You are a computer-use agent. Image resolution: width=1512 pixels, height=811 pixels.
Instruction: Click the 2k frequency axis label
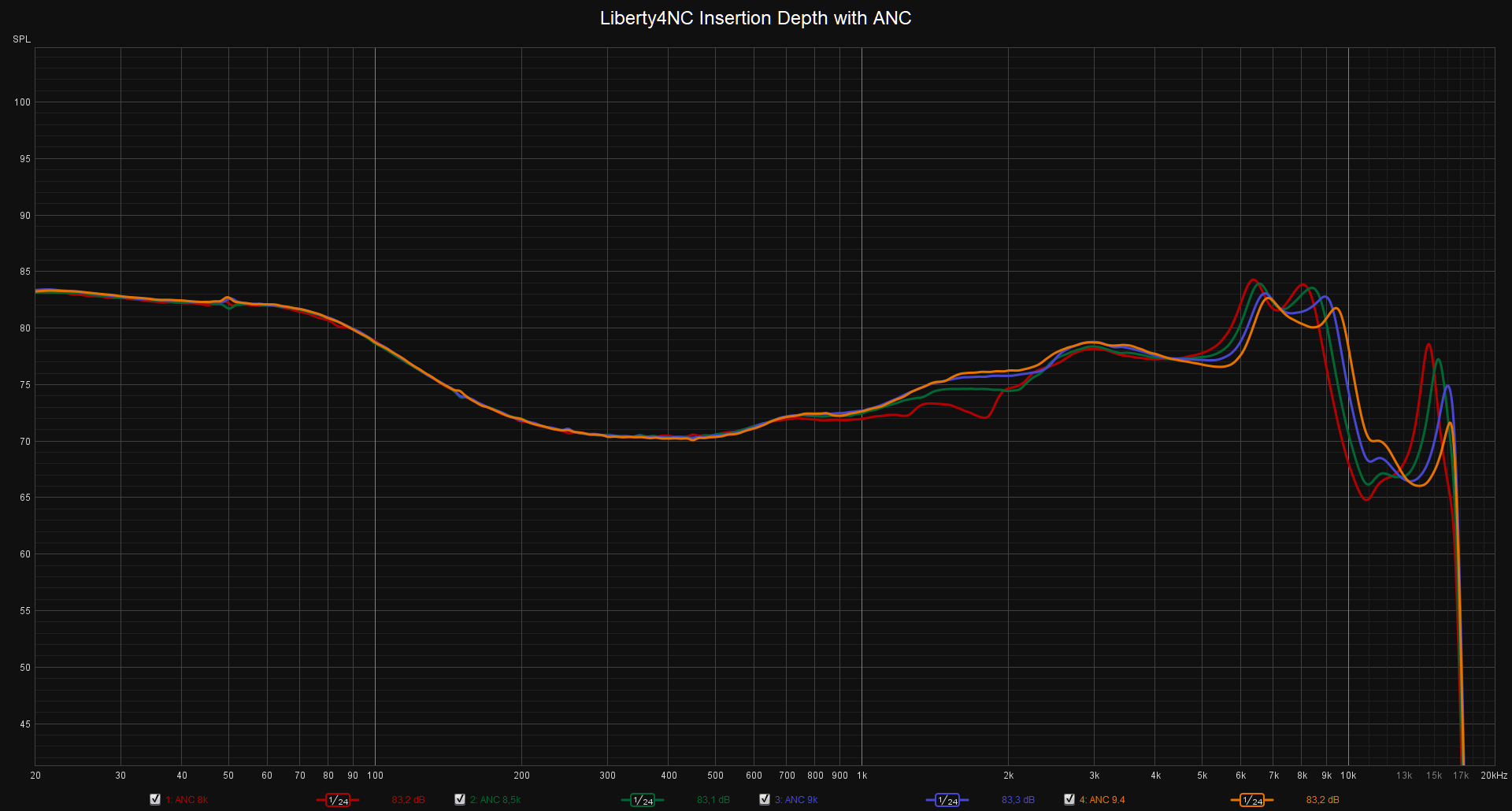coord(1008,776)
